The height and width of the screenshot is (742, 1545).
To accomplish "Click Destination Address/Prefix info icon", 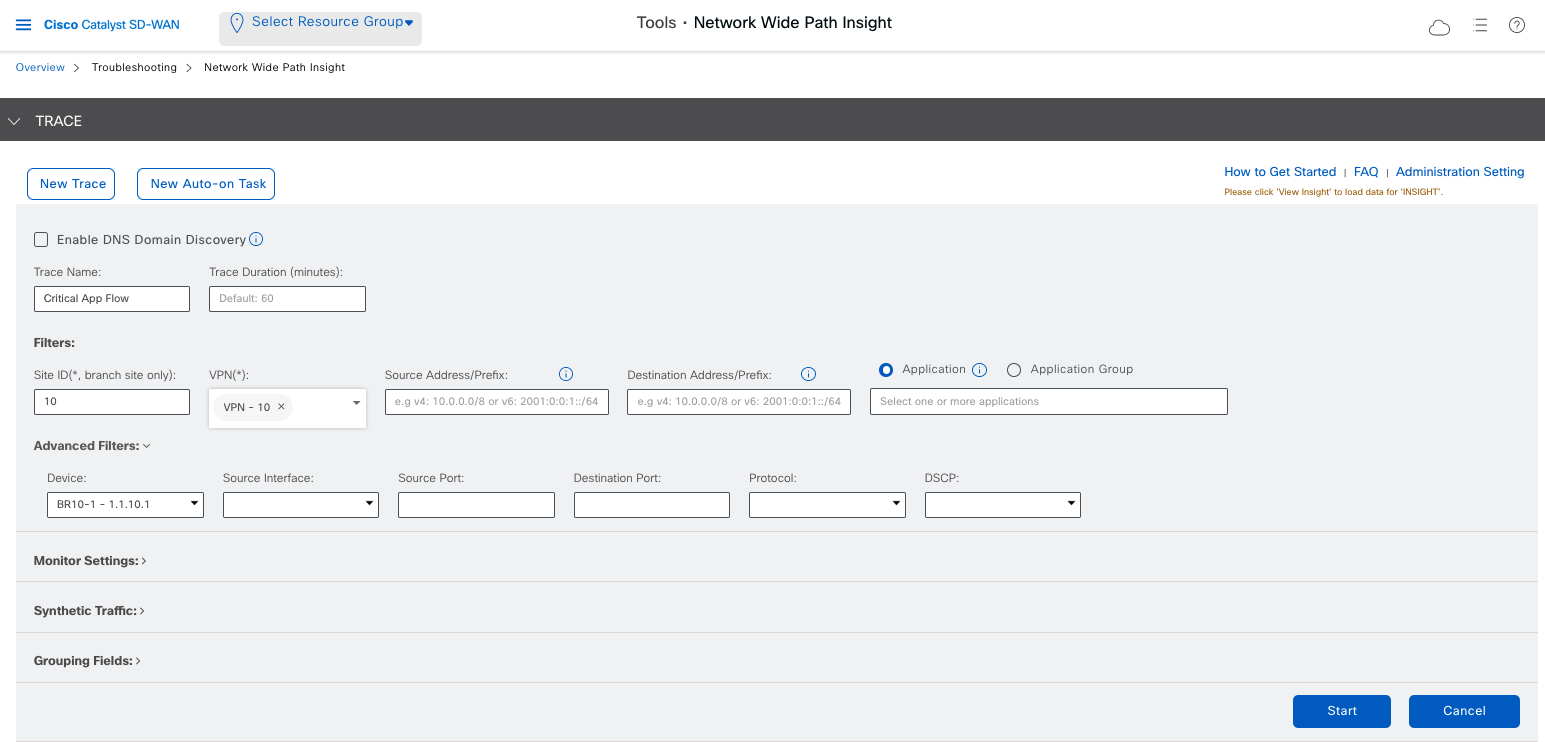I will (x=809, y=374).
